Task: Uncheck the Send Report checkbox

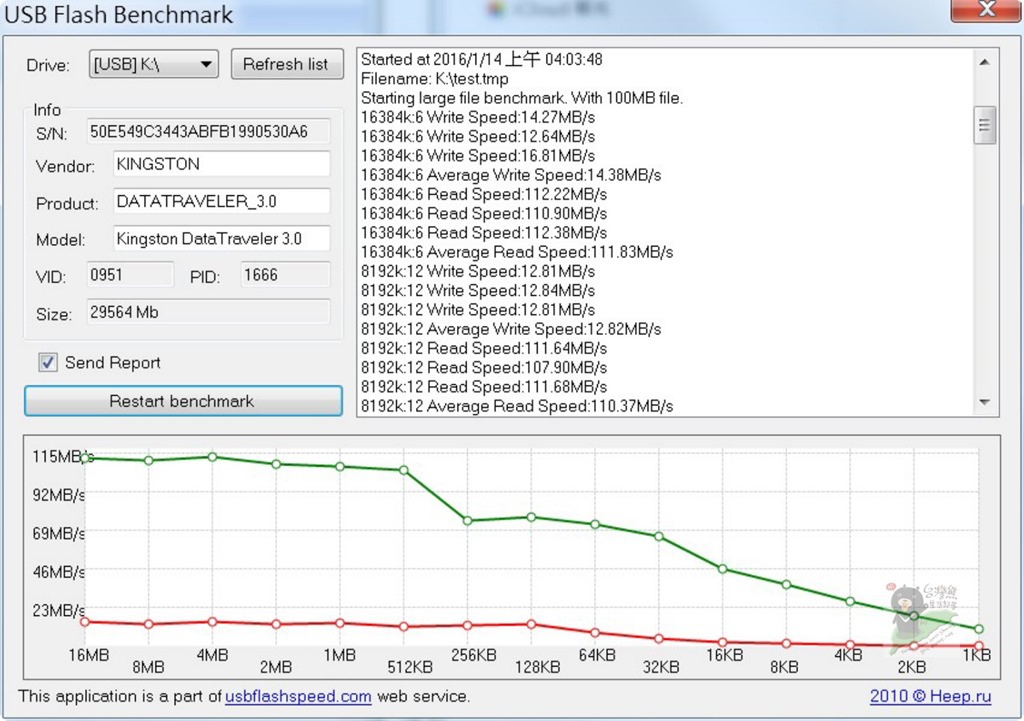Action: click(x=48, y=362)
